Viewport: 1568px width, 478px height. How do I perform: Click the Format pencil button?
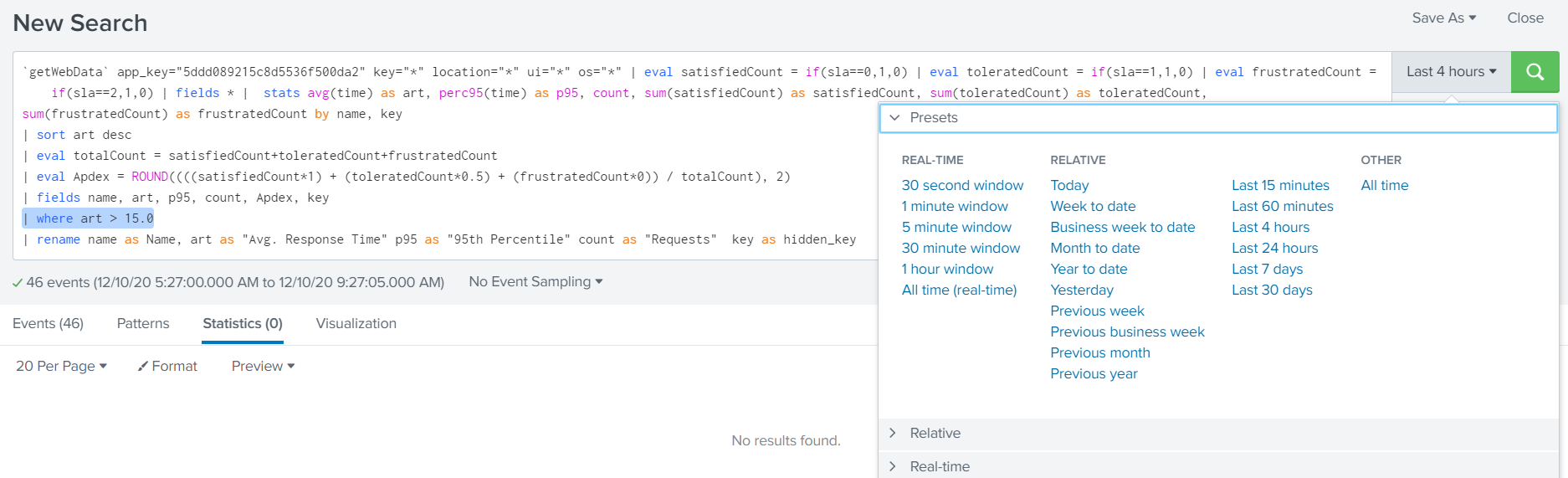[167, 367]
